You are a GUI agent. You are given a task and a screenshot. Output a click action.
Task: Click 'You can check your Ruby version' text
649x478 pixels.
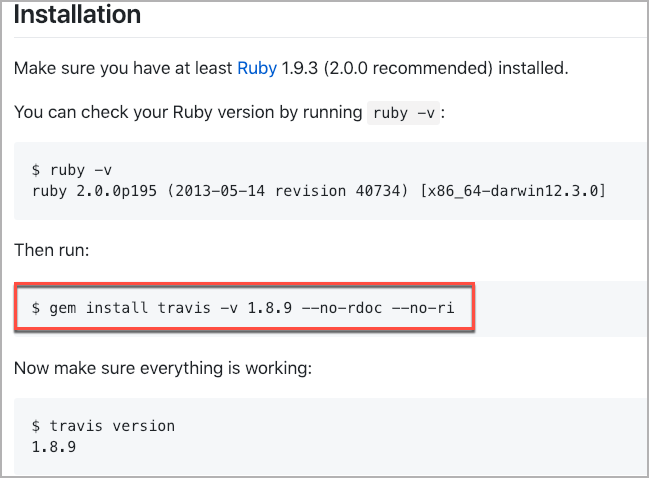tap(188, 112)
